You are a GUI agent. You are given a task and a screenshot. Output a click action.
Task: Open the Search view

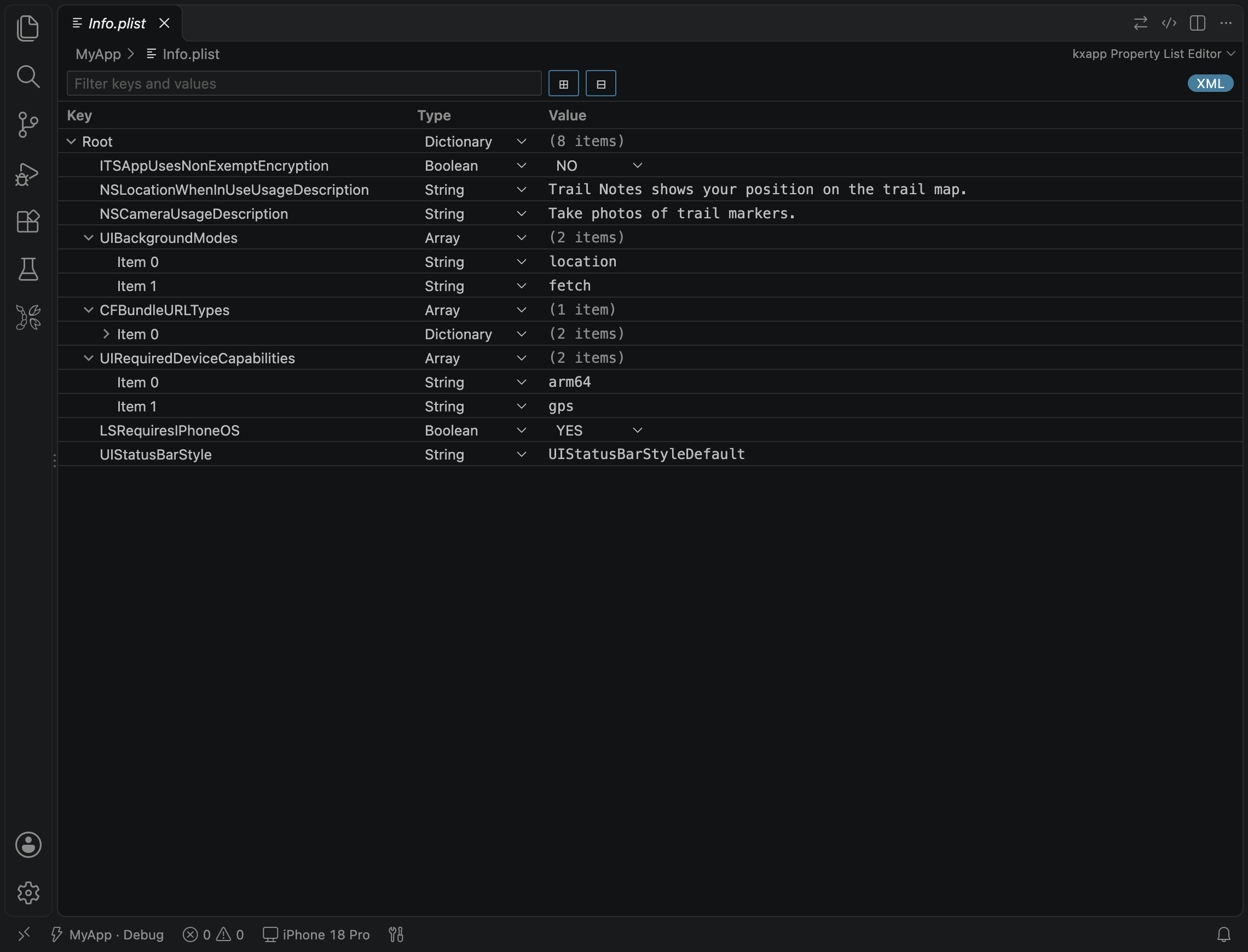(x=28, y=76)
